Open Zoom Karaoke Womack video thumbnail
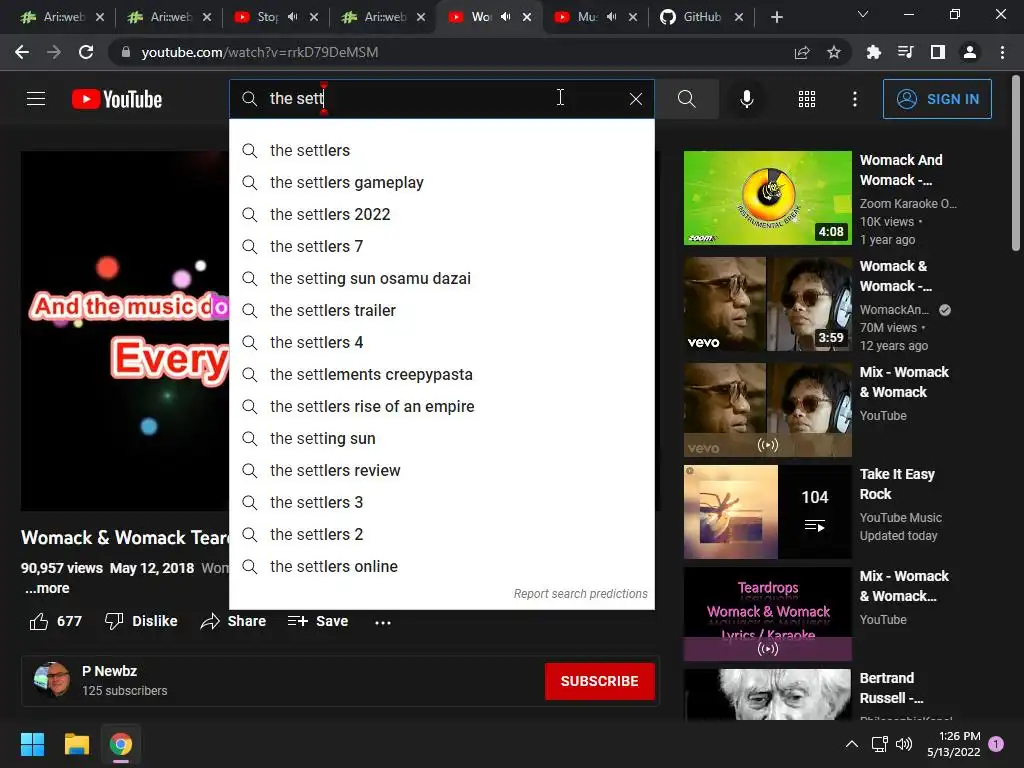 tap(767, 198)
